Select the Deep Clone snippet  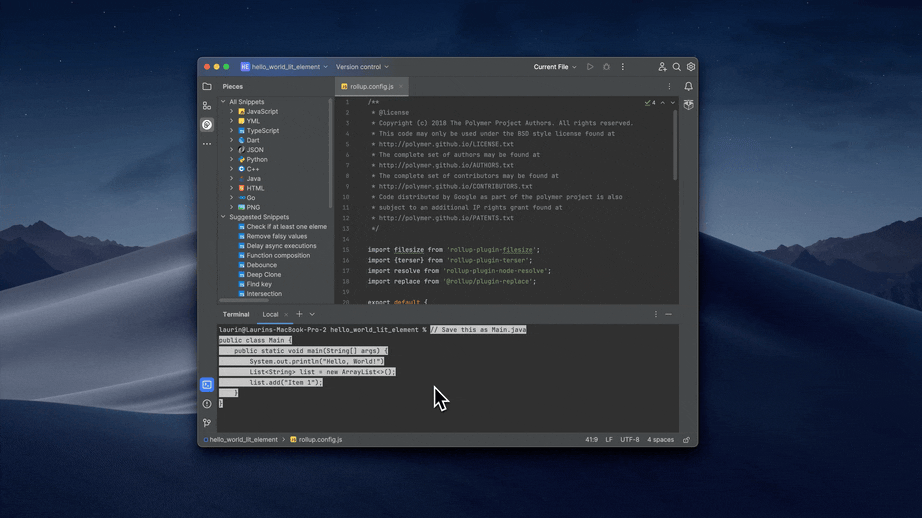[259, 275]
